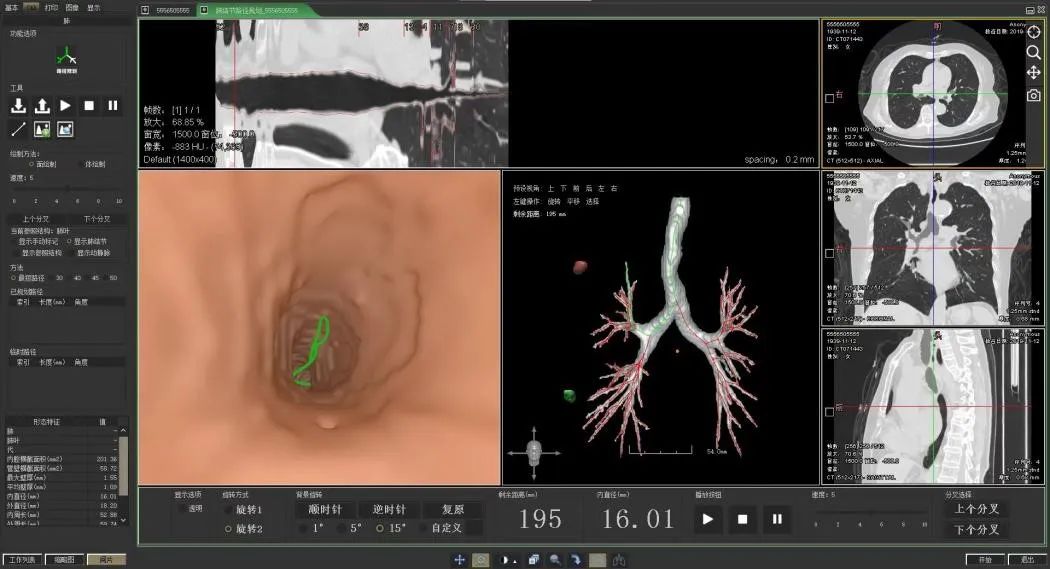Click the import (download arrow) tool icon
This screenshot has width=1050, height=569.
(19, 105)
